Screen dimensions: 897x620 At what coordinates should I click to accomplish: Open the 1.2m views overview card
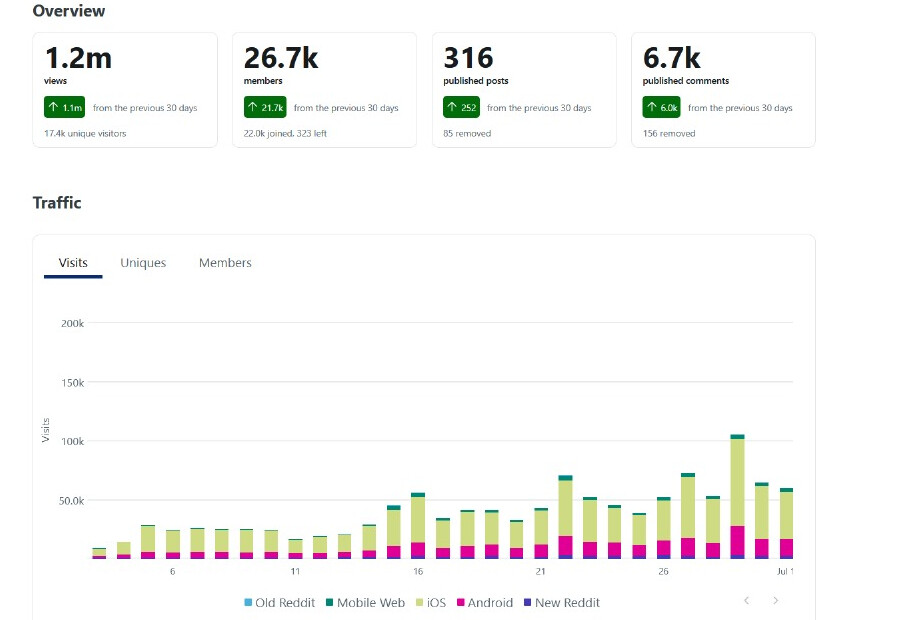tap(125, 90)
